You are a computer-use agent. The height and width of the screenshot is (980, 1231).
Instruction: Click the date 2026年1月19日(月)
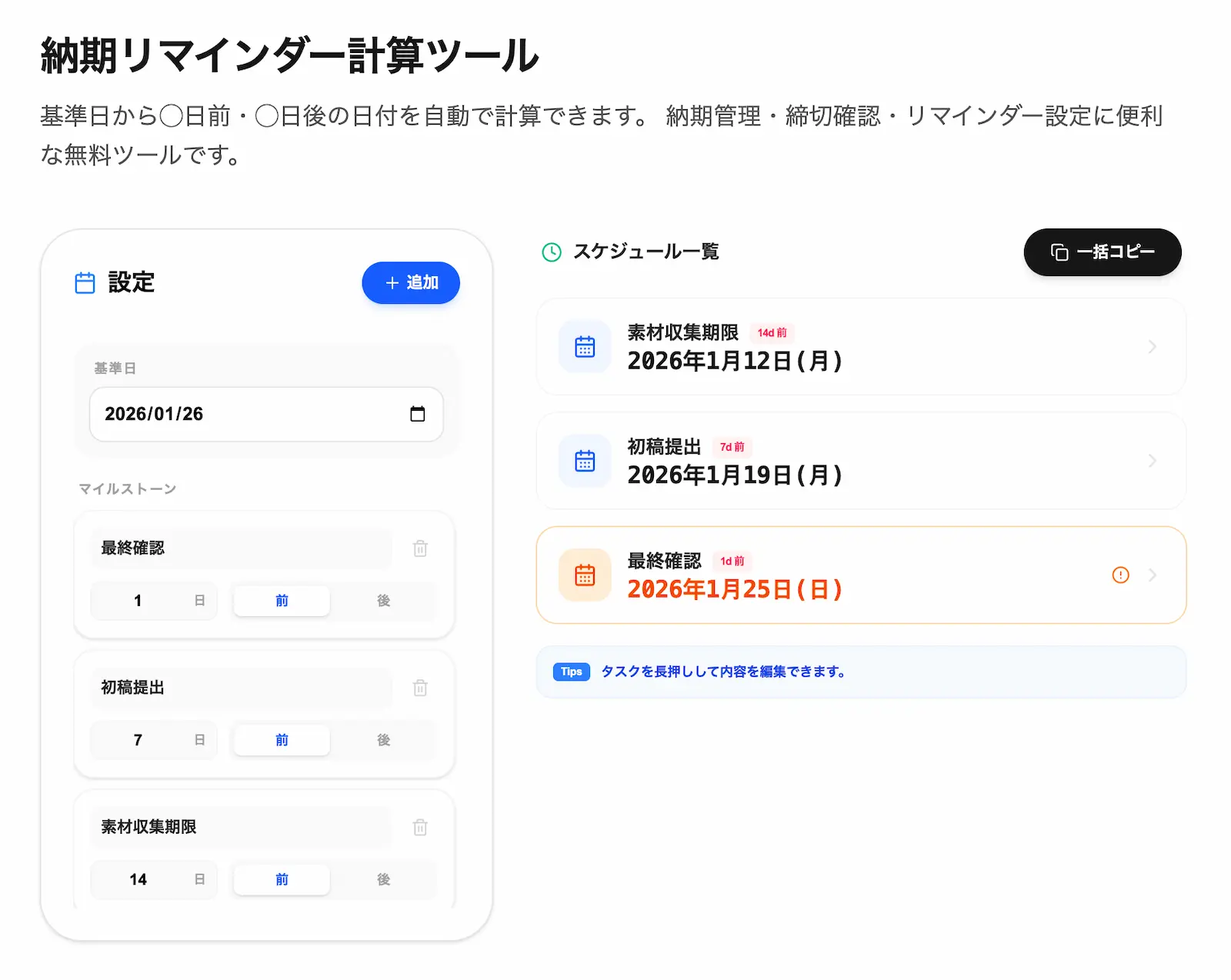735,475
